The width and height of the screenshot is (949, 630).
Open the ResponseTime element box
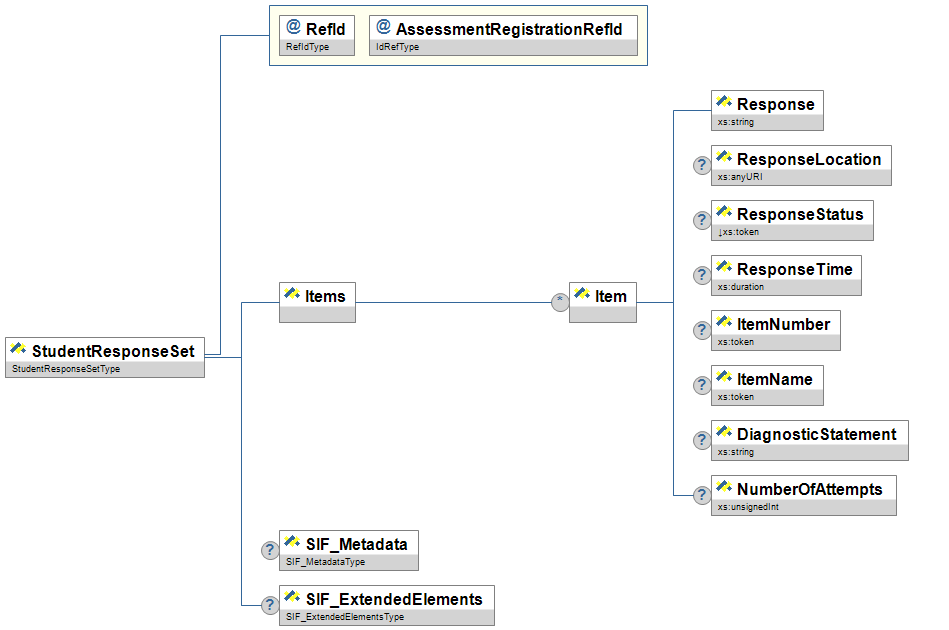coord(786,270)
